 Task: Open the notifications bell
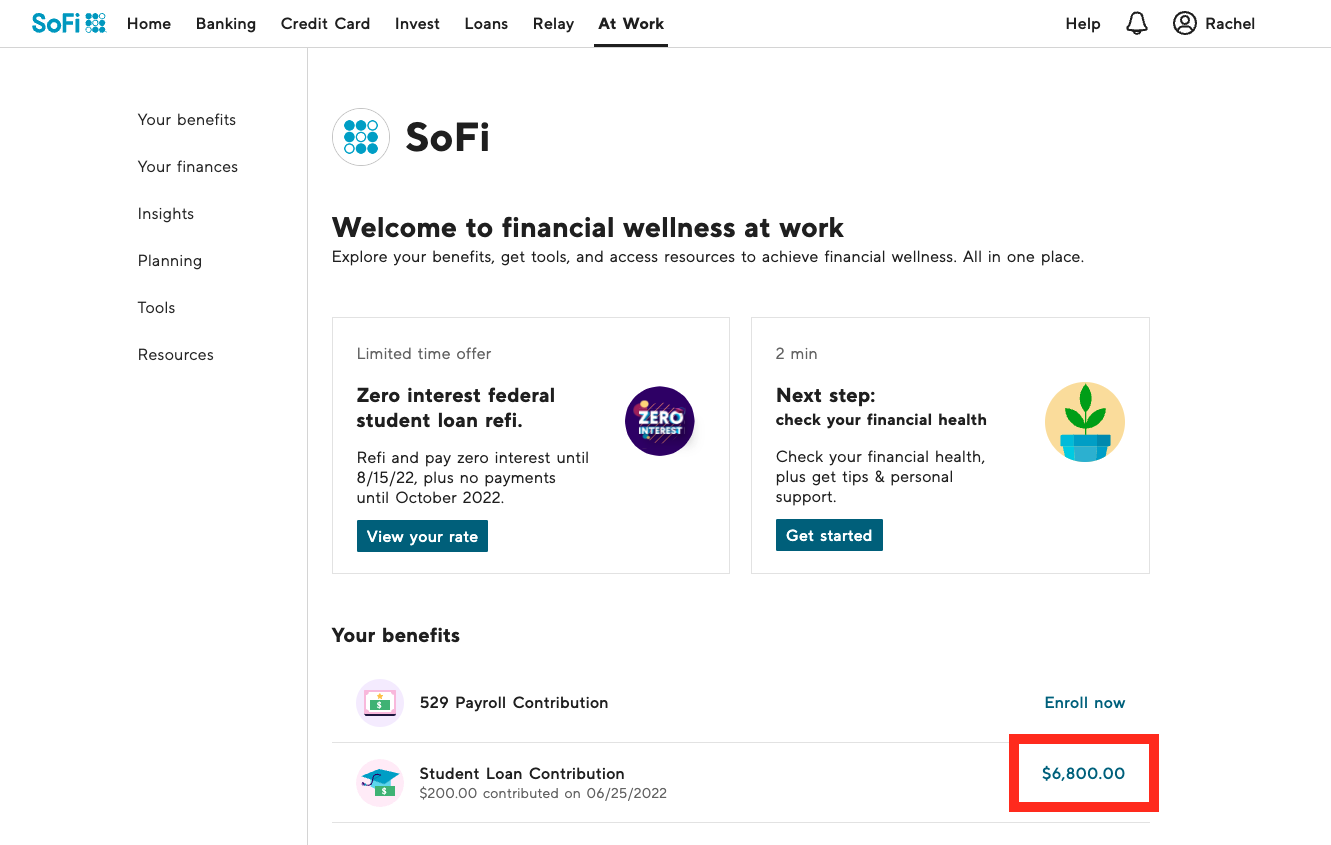pyautogui.click(x=1137, y=23)
